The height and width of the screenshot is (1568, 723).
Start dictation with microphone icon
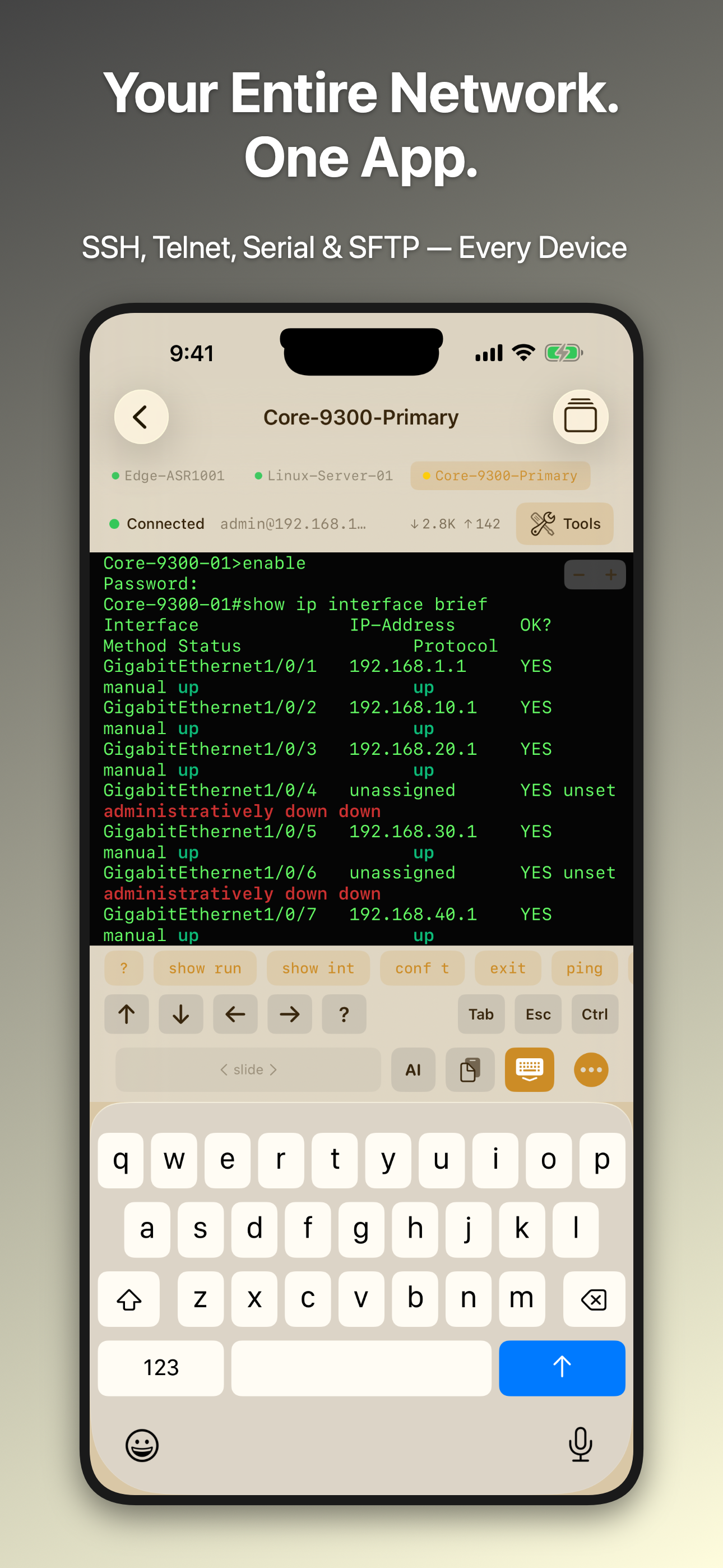(x=580, y=1444)
